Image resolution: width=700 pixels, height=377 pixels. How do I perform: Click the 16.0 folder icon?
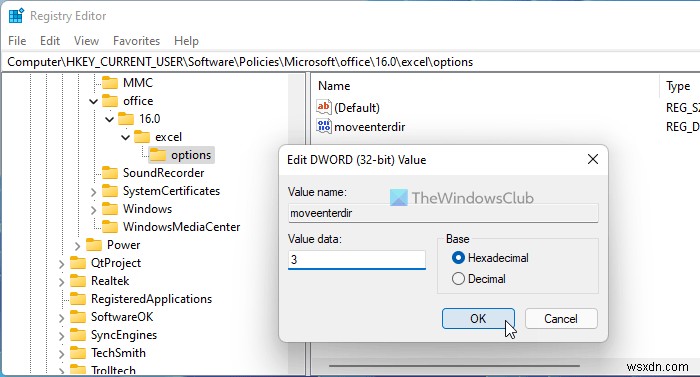(x=126, y=119)
